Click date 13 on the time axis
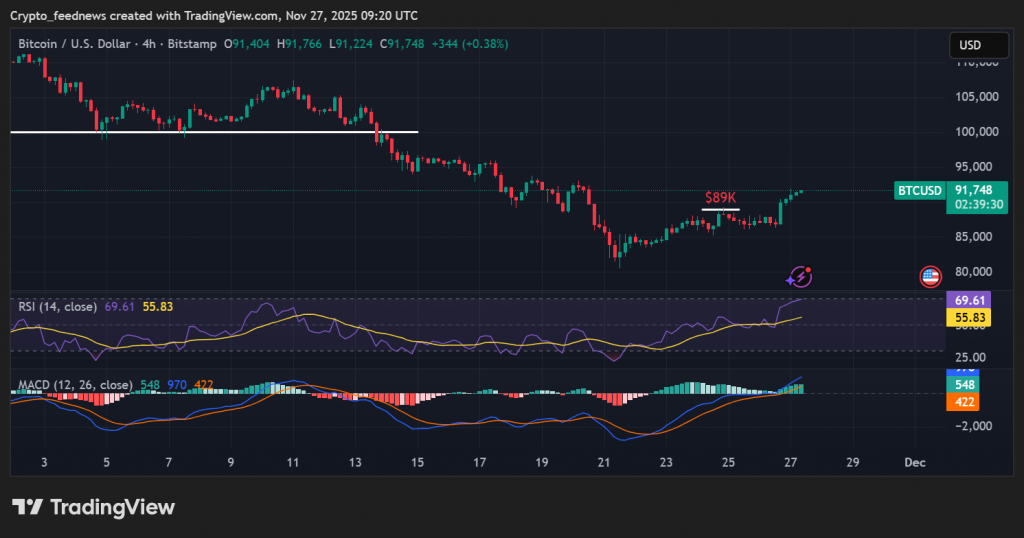 tap(355, 462)
